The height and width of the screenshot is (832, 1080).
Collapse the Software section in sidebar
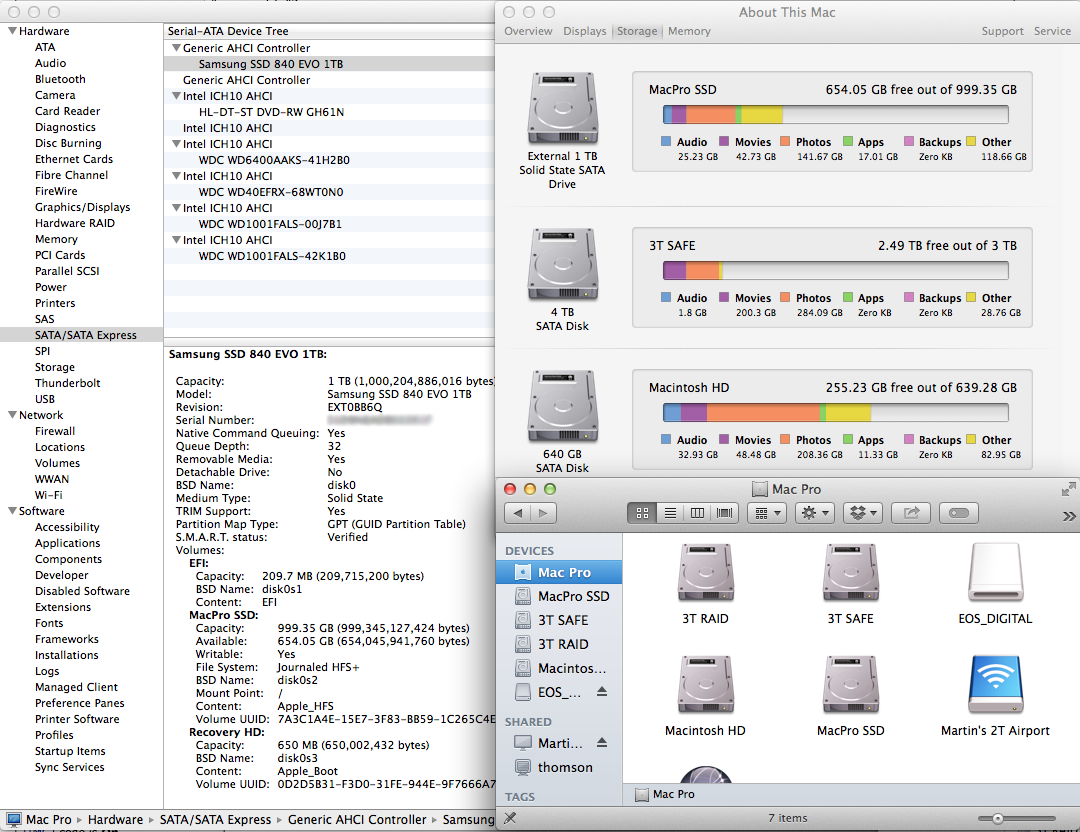(12, 510)
